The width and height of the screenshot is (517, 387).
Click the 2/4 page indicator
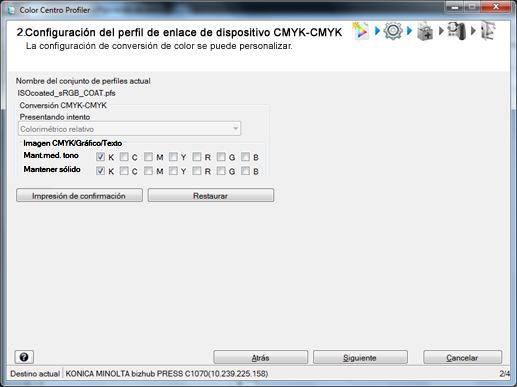point(504,374)
